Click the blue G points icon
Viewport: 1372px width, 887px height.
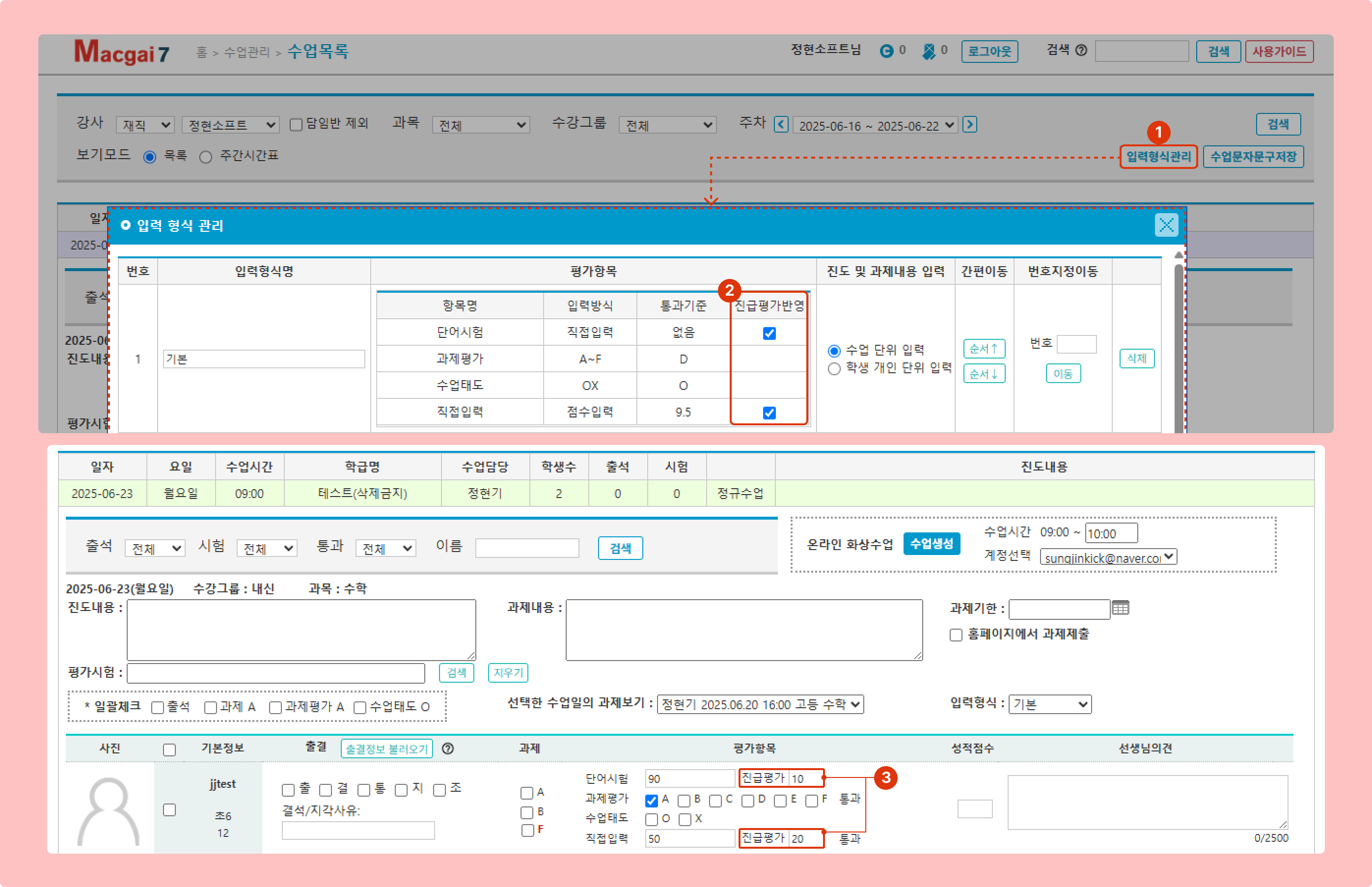[x=886, y=51]
